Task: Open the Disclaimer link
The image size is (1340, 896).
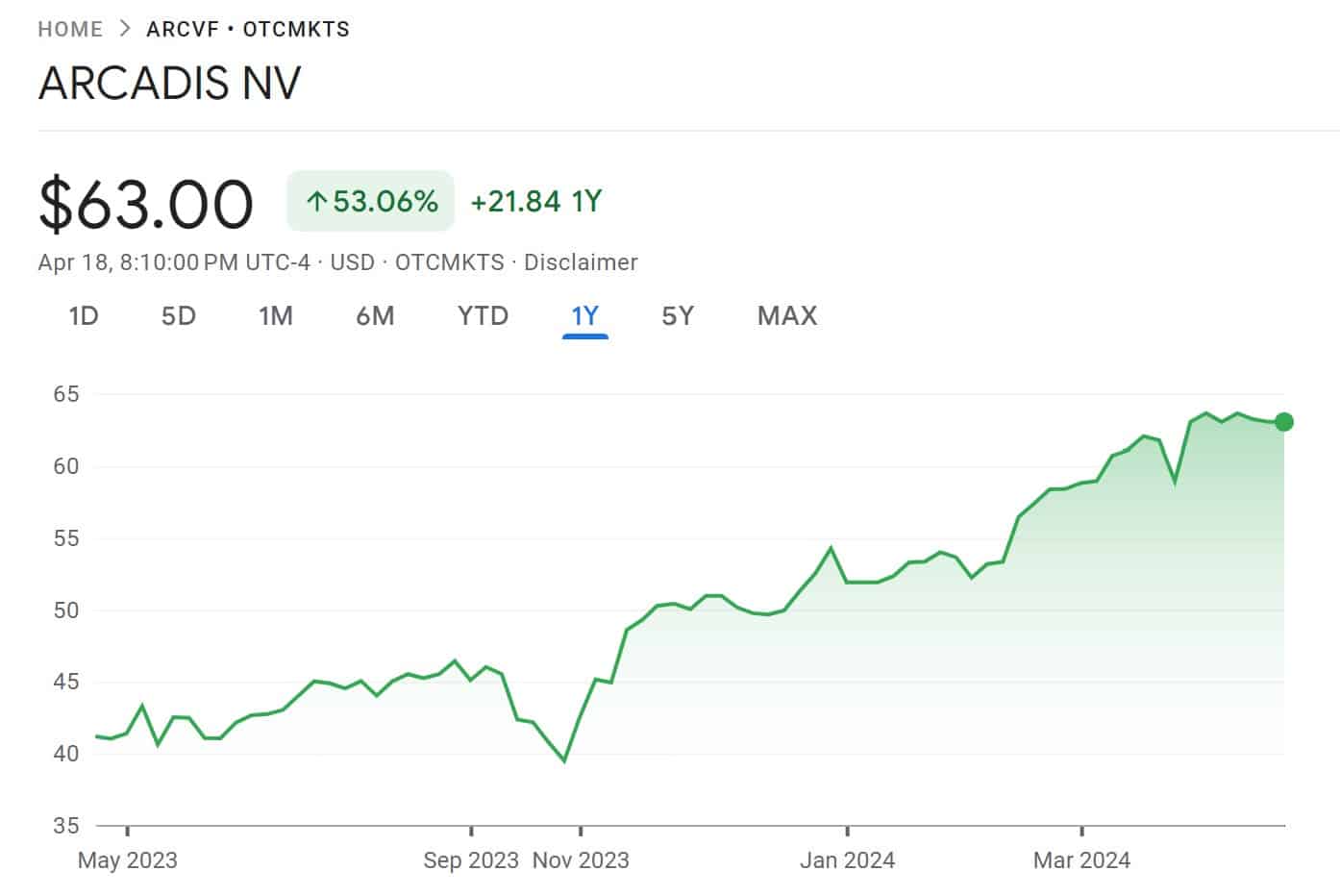Action: [581, 262]
